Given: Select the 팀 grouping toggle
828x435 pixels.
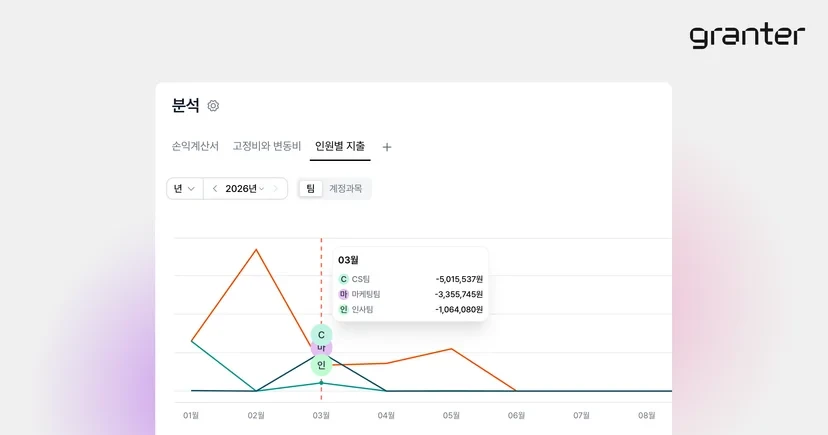Looking at the screenshot, I should click(310, 188).
